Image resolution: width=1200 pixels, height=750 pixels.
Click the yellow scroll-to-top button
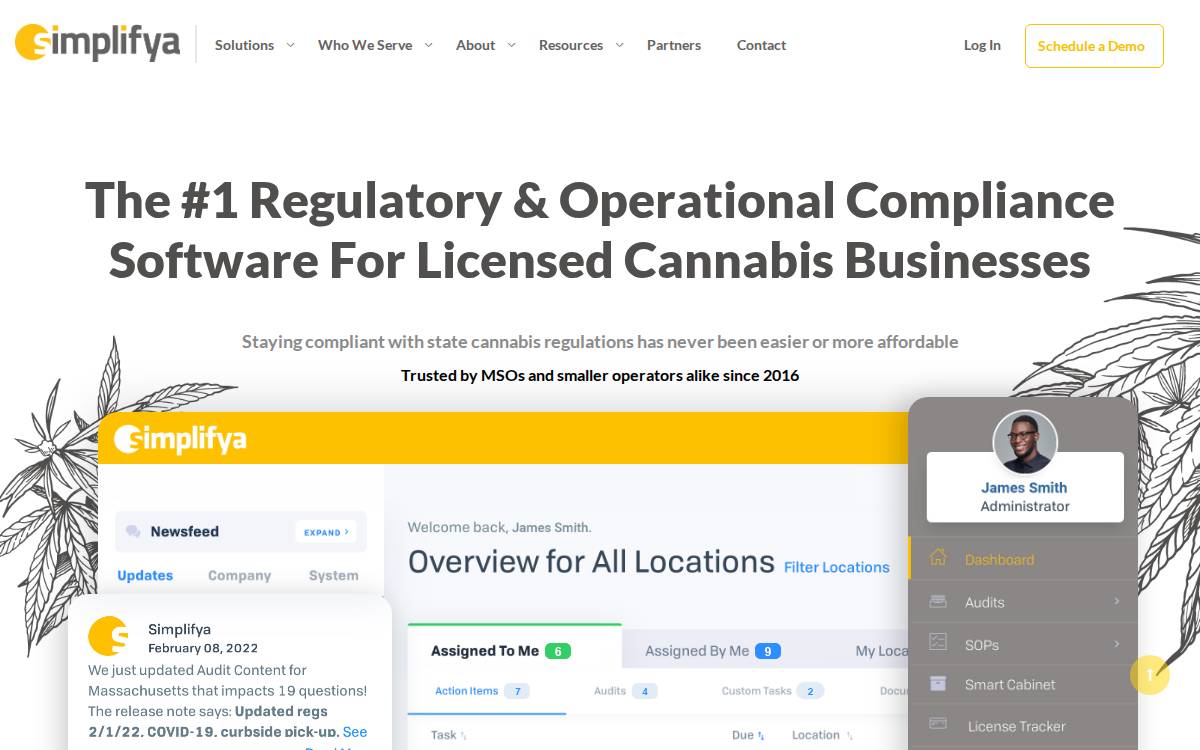[x=1150, y=675]
